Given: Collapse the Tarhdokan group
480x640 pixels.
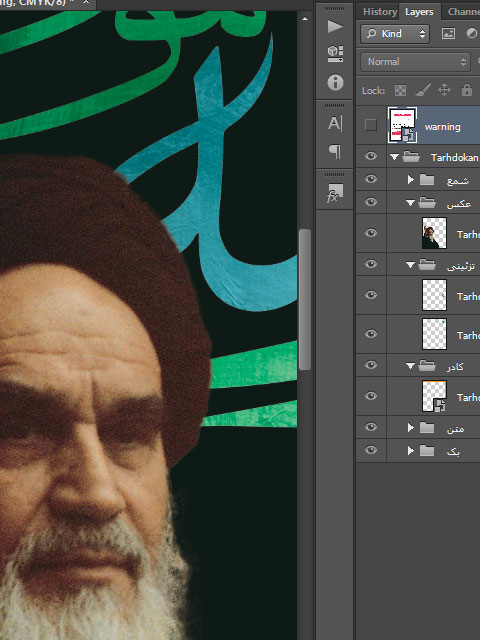Looking at the screenshot, I should (394, 157).
